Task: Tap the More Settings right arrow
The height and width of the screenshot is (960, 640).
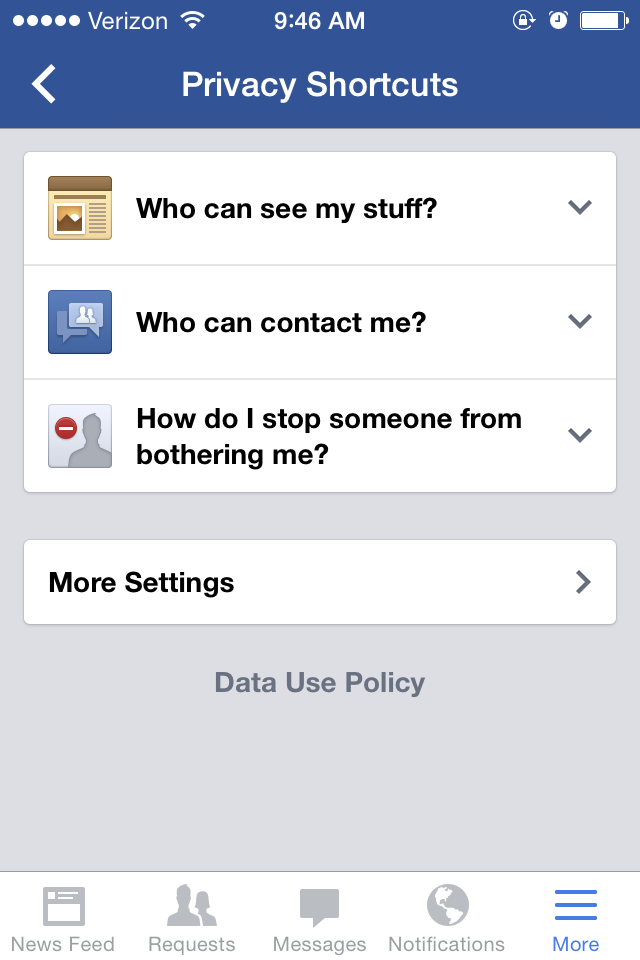Action: coord(583,582)
